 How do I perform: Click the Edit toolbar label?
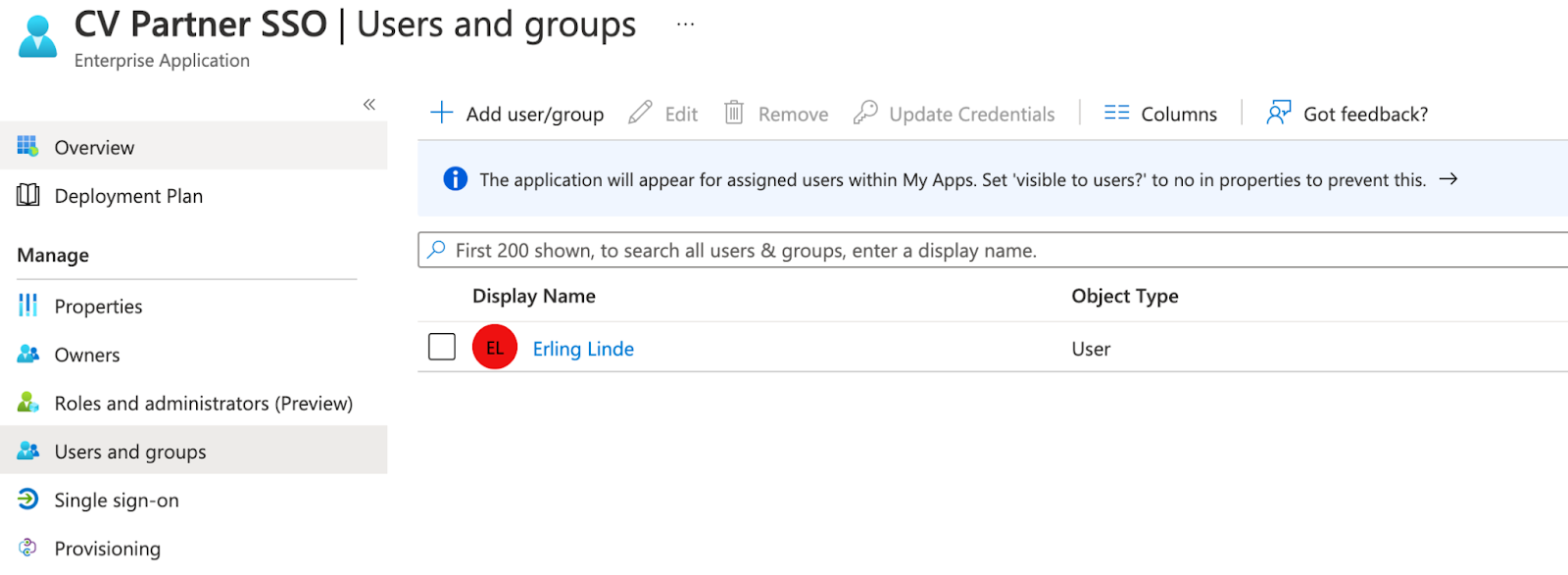point(681,115)
